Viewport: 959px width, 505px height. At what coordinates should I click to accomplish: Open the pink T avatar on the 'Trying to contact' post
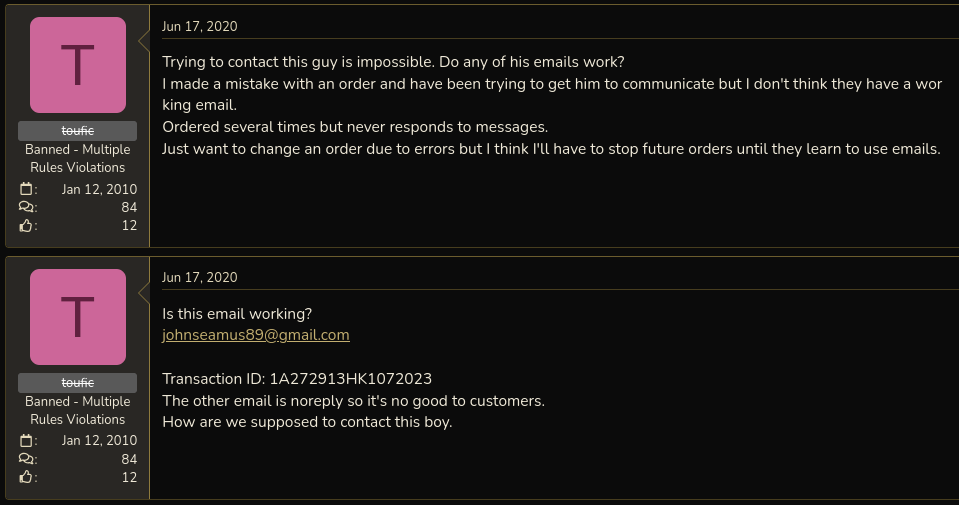point(78,65)
